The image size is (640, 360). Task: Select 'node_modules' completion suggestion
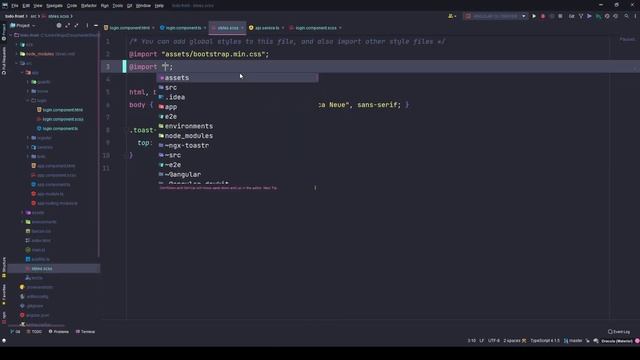(238, 136)
